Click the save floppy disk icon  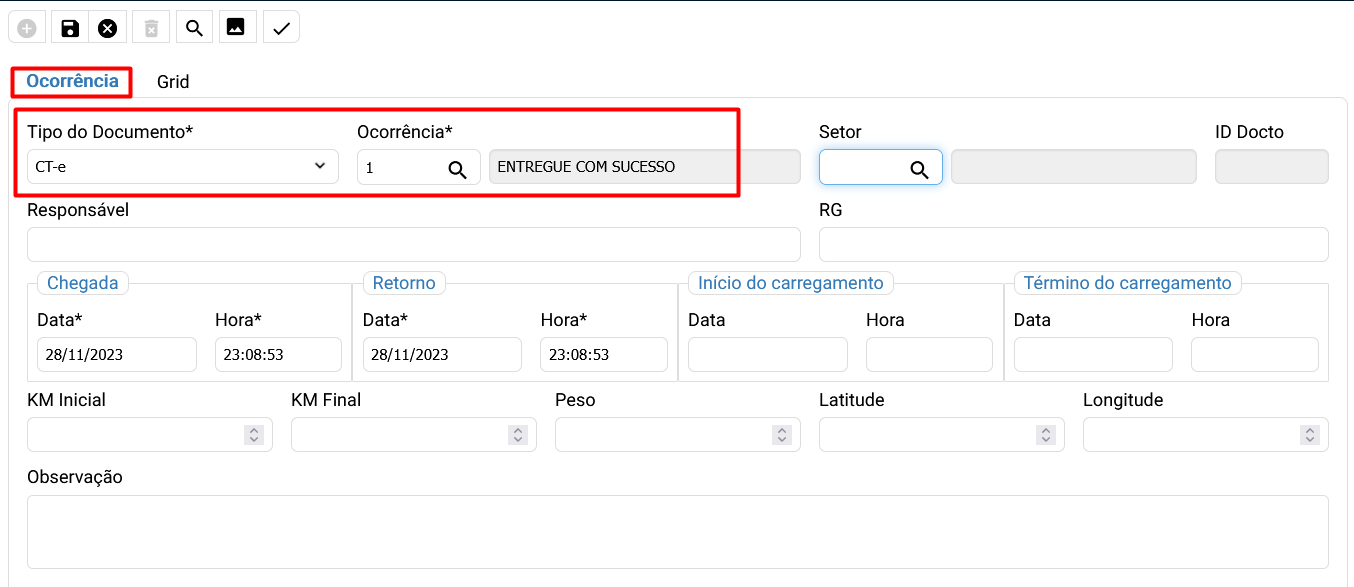tap(70, 28)
